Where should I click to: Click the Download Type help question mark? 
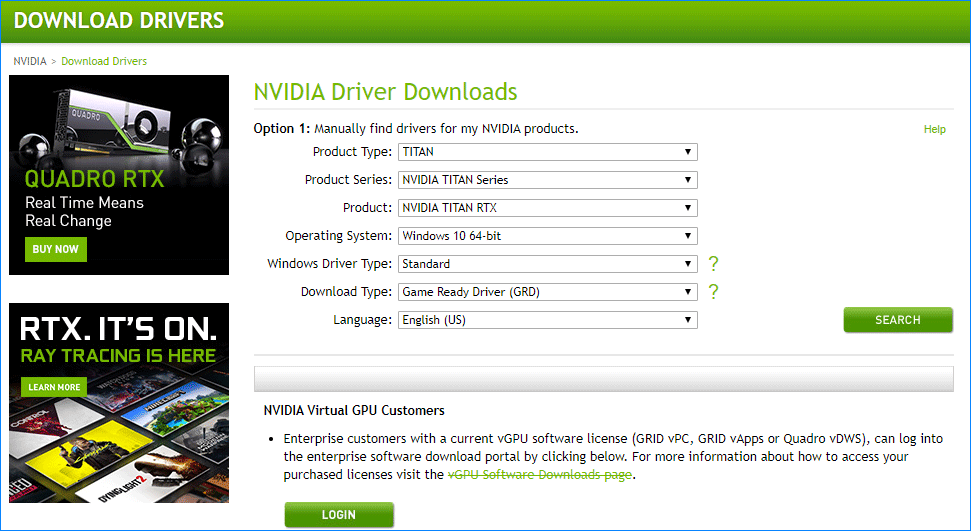click(x=714, y=292)
